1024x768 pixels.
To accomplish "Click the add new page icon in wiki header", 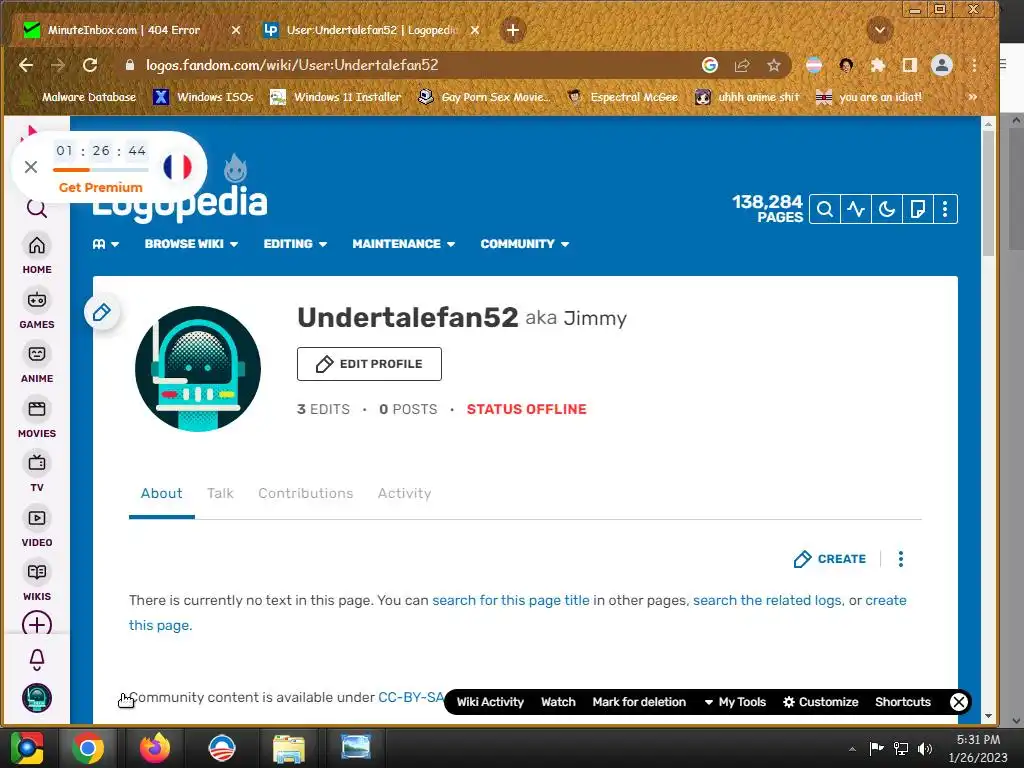I will [x=917, y=209].
